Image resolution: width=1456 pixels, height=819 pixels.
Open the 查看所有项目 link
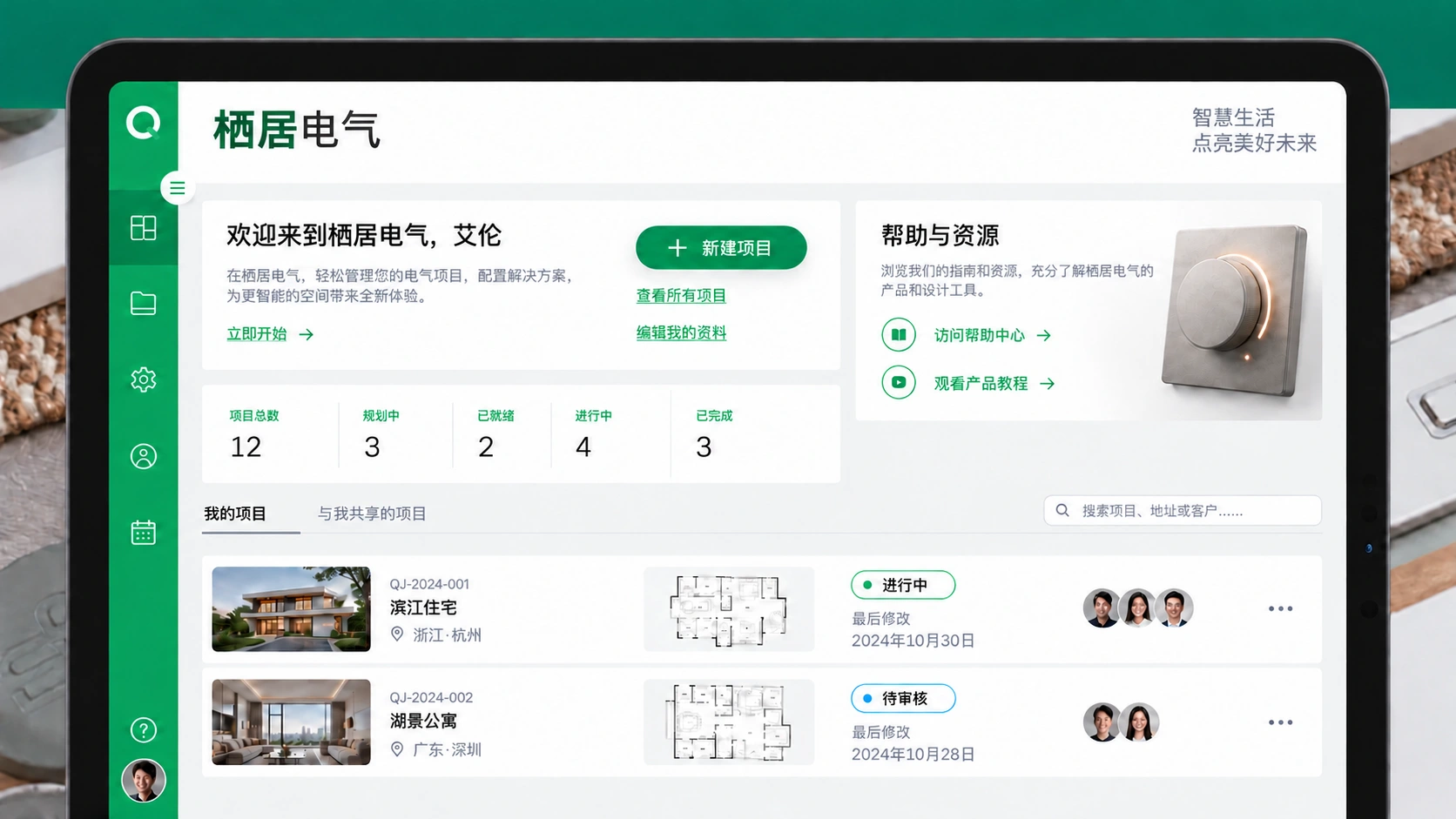681,296
